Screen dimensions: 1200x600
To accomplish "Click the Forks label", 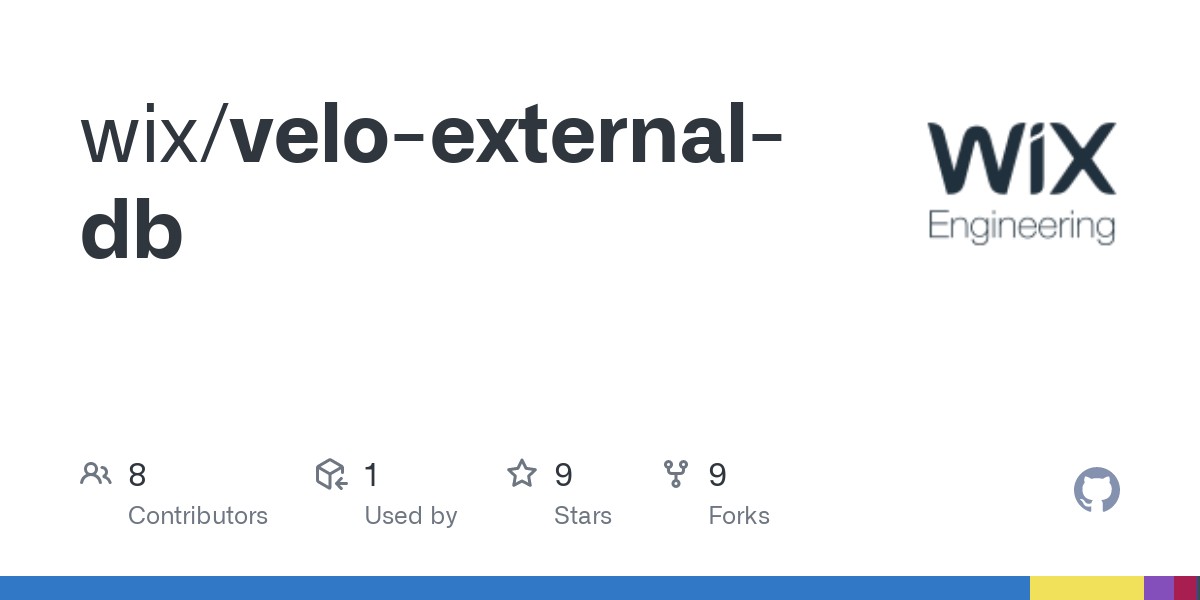I will pos(739,516).
